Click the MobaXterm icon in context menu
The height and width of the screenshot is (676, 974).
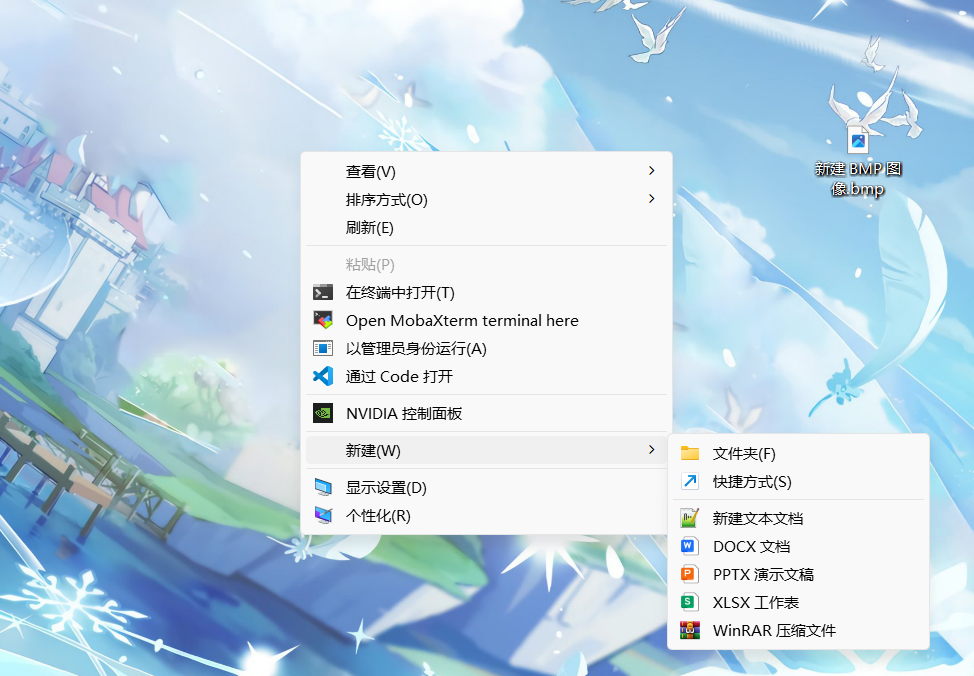coord(322,320)
